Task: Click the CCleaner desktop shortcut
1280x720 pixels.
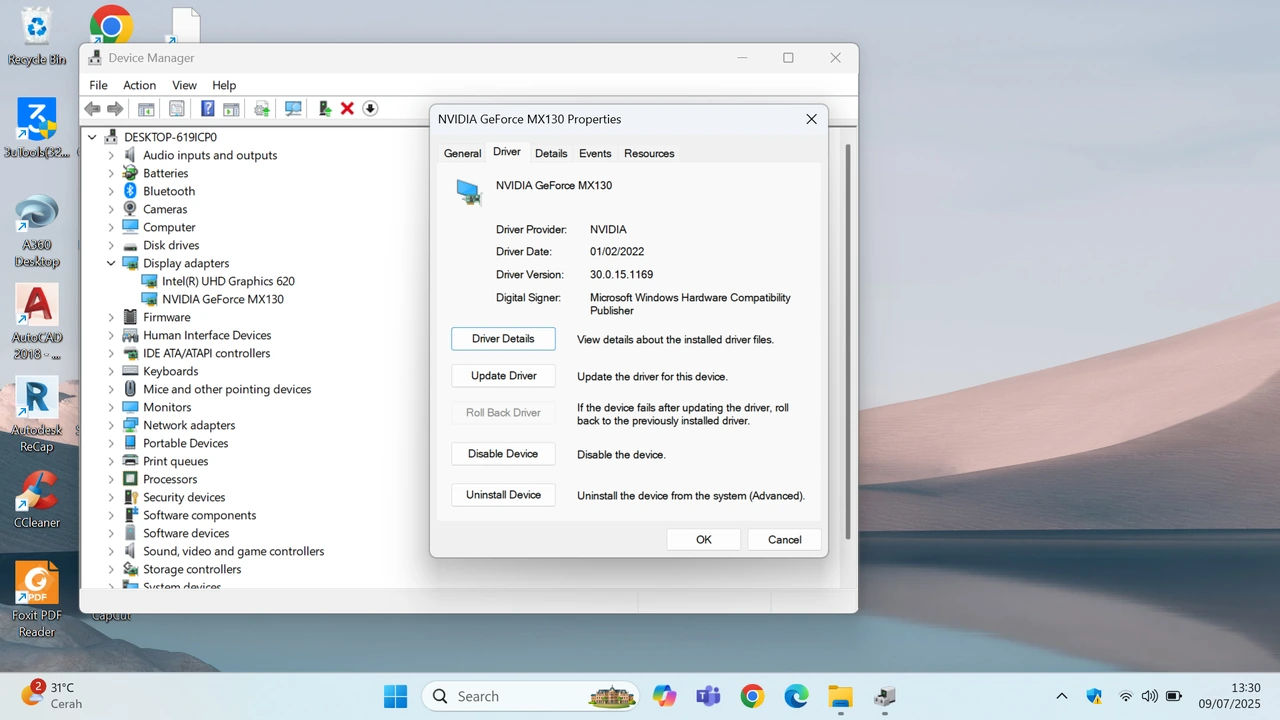Action: (x=37, y=500)
